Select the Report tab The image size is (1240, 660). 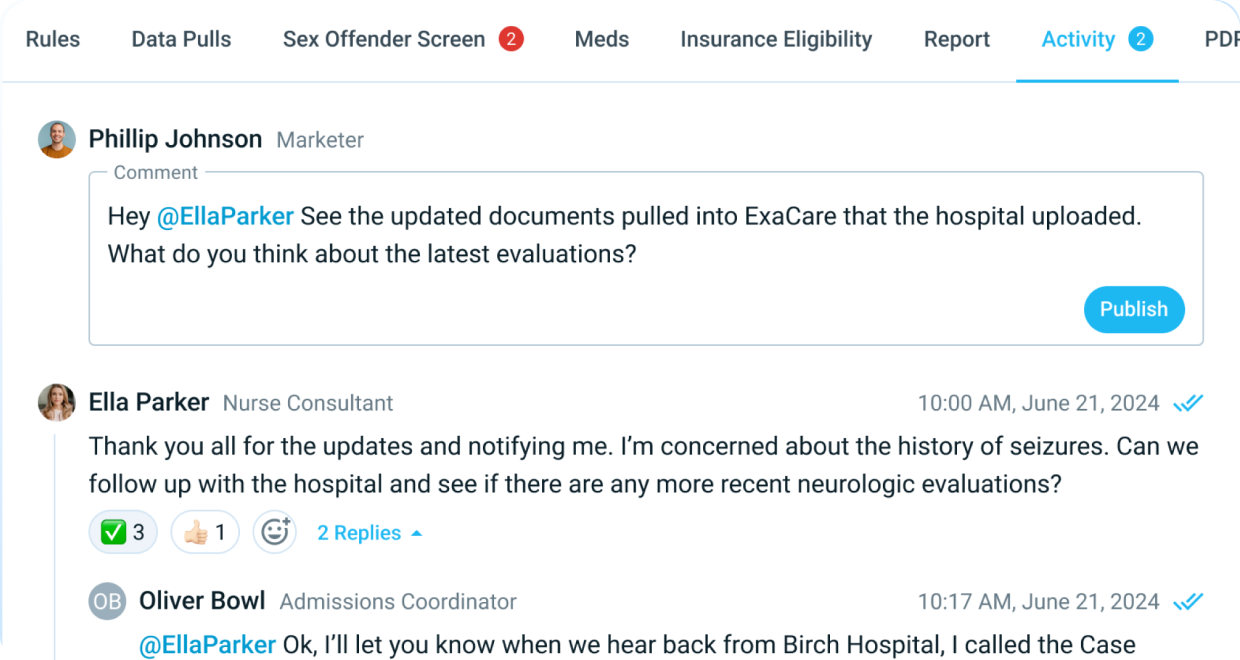tap(957, 40)
